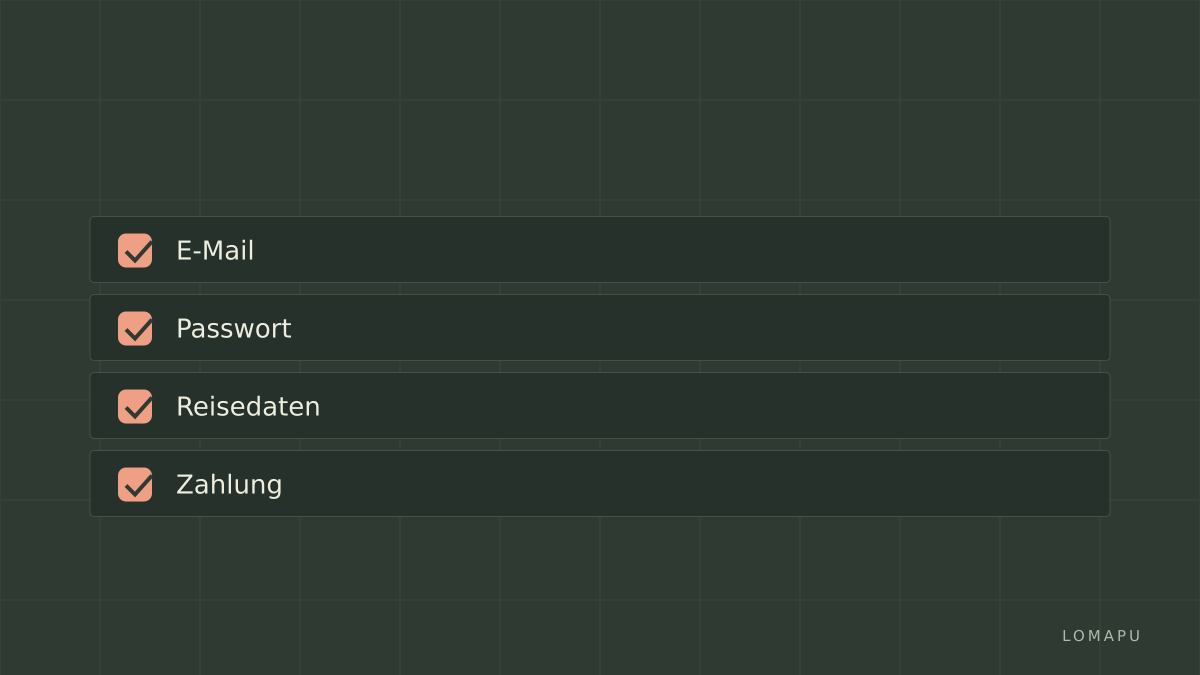Click the orange box left of Passwort
This screenshot has height=675, width=1200.
tap(135, 328)
